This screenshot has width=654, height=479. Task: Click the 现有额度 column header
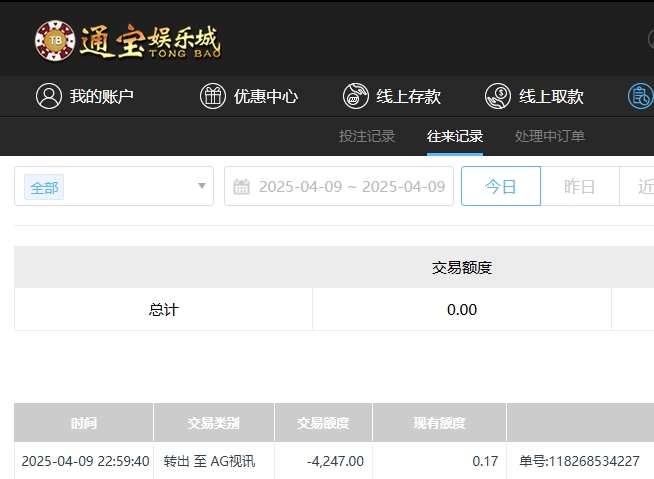coord(439,423)
